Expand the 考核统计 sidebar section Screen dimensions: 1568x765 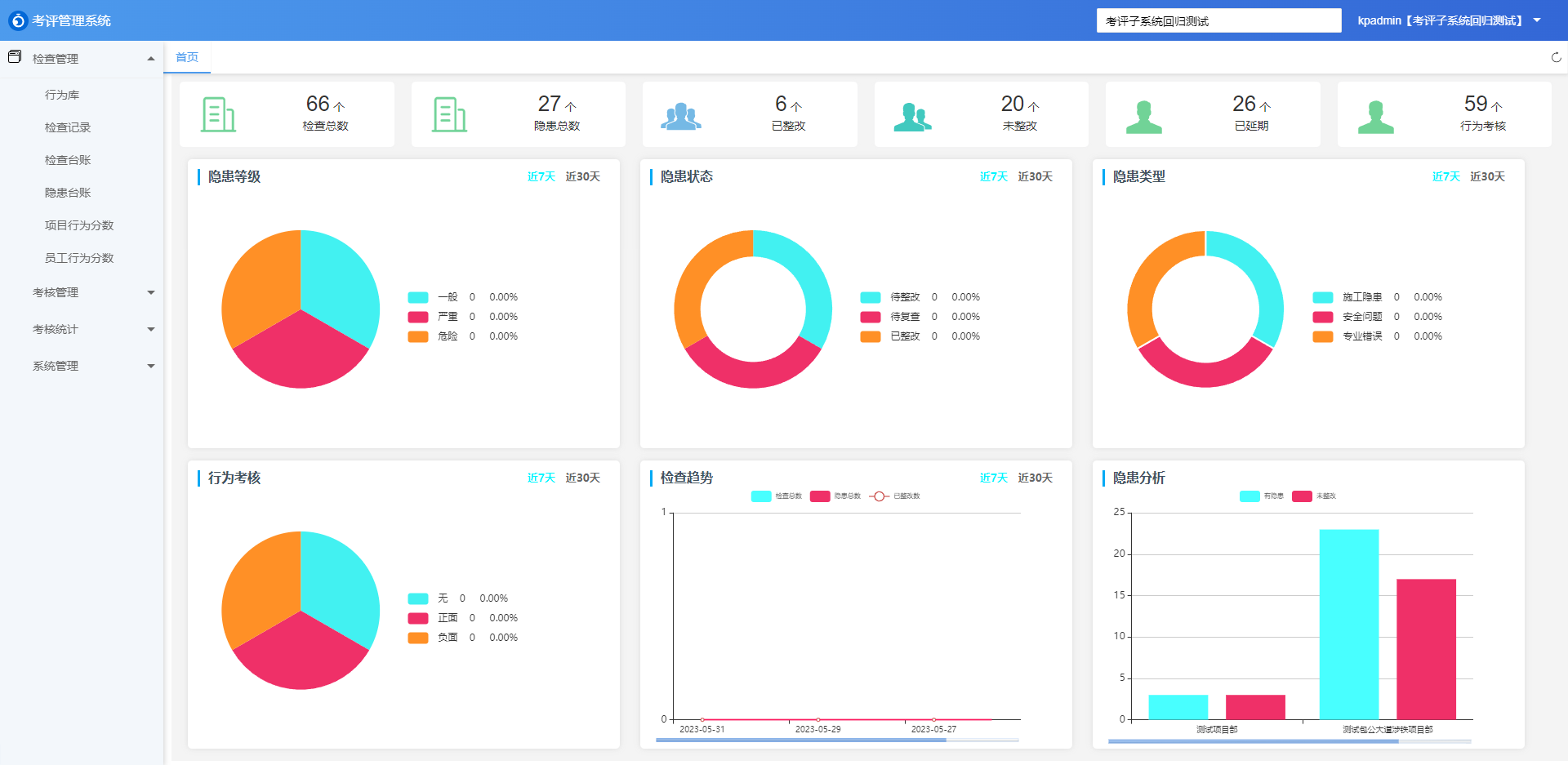pyautogui.click(x=151, y=329)
